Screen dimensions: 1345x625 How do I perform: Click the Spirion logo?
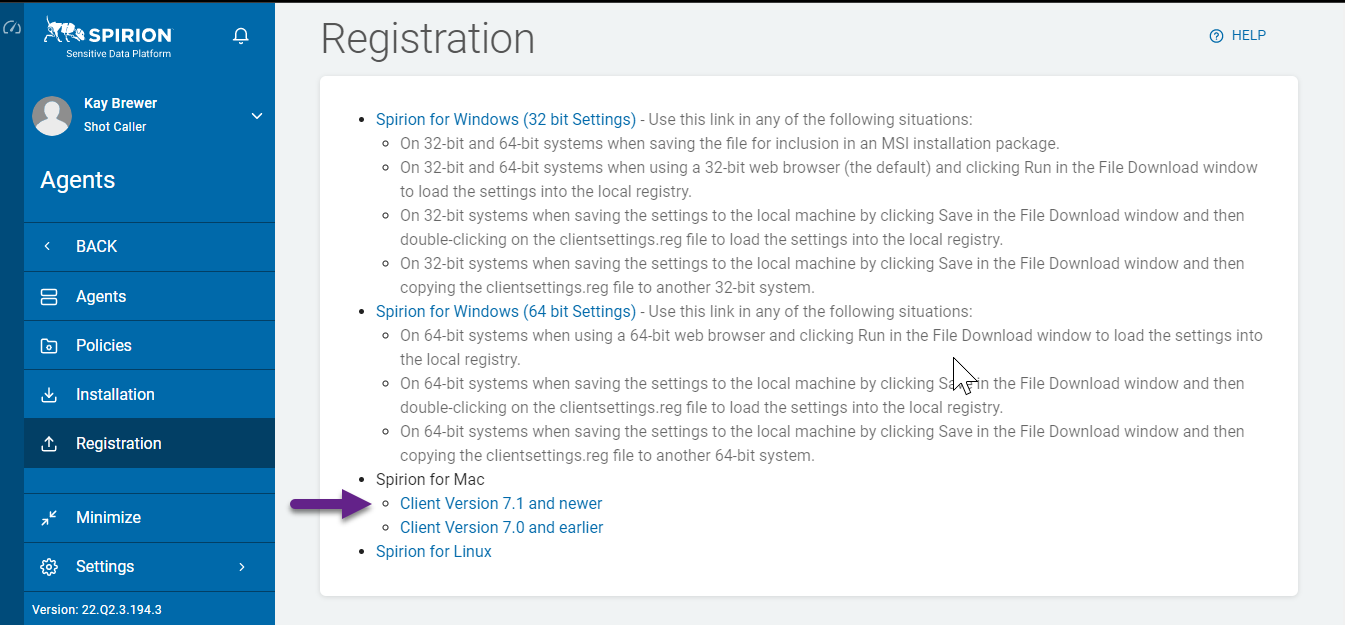(x=108, y=38)
